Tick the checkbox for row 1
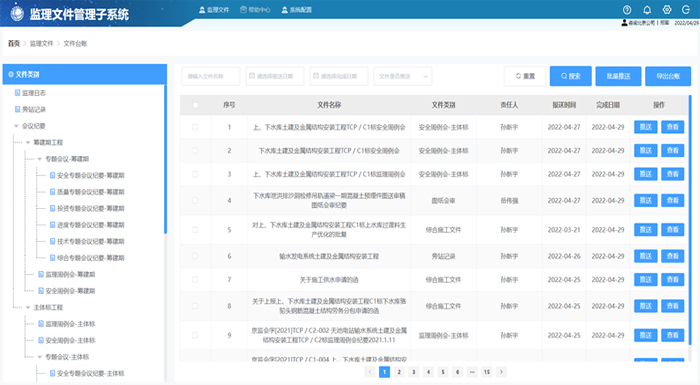 pyautogui.click(x=195, y=127)
